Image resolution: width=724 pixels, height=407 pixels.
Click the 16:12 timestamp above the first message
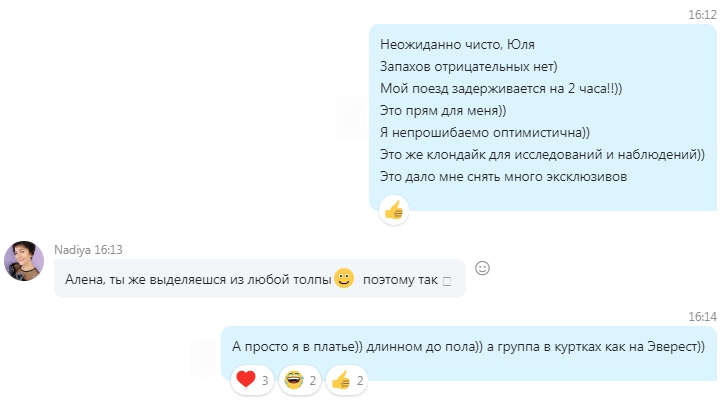pyautogui.click(x=702, y=15)
